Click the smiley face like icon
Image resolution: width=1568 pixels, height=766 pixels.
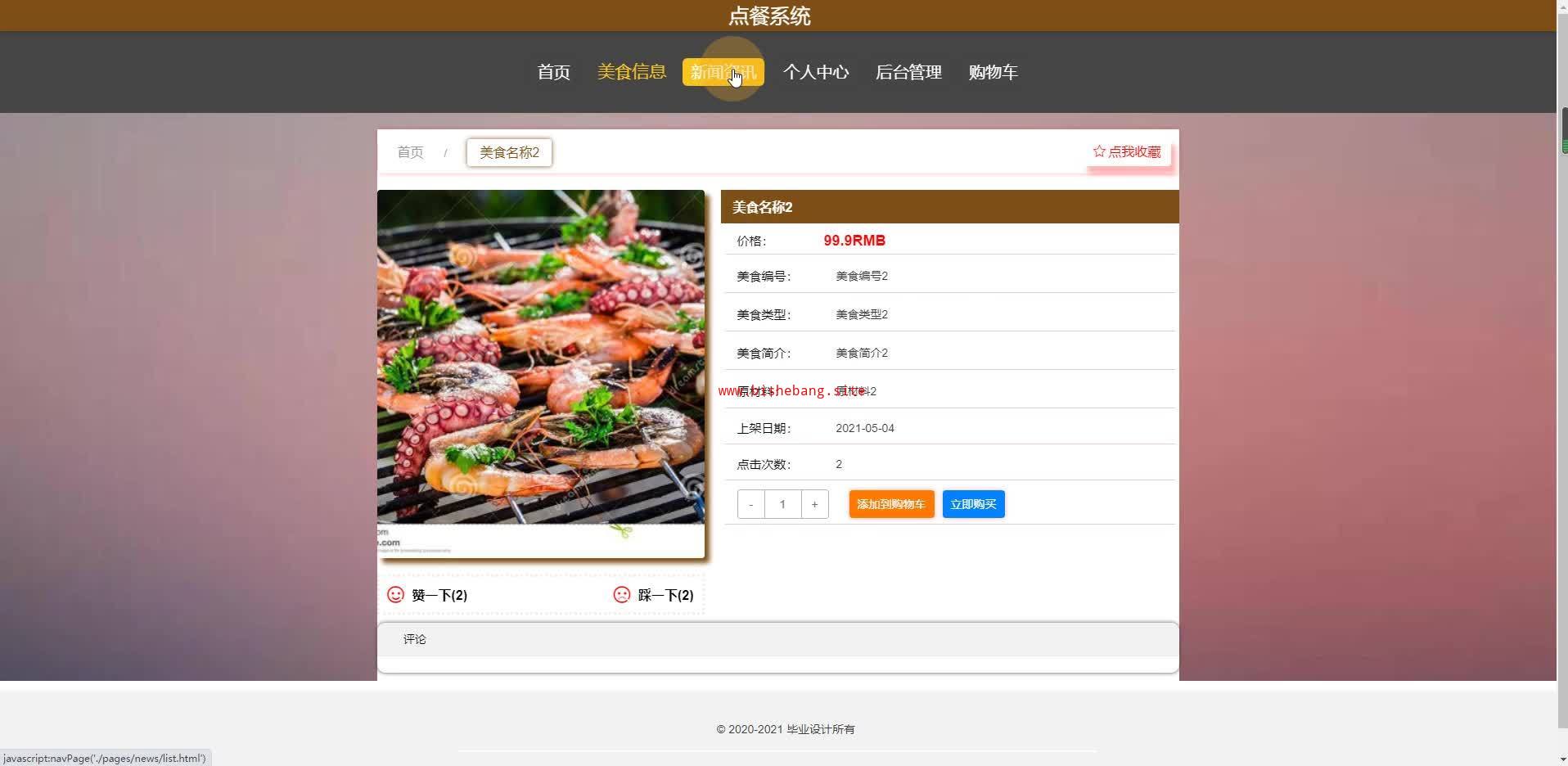point(395,594)
